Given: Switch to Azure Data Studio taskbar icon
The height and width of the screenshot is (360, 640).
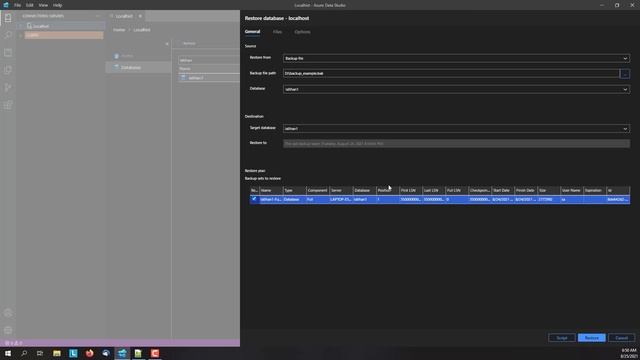Looking at the screenshot, I should click(x=122, y=353).
